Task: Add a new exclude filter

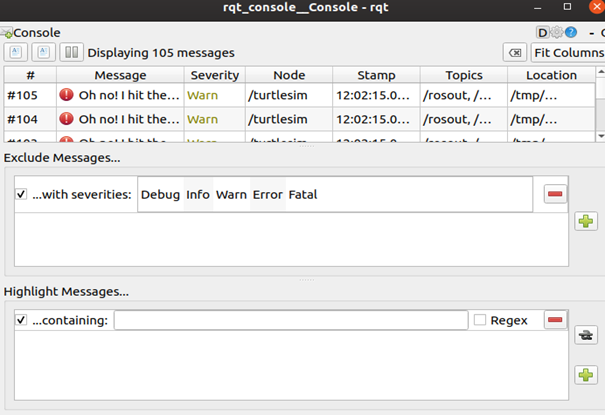Action: pos(586,222)
